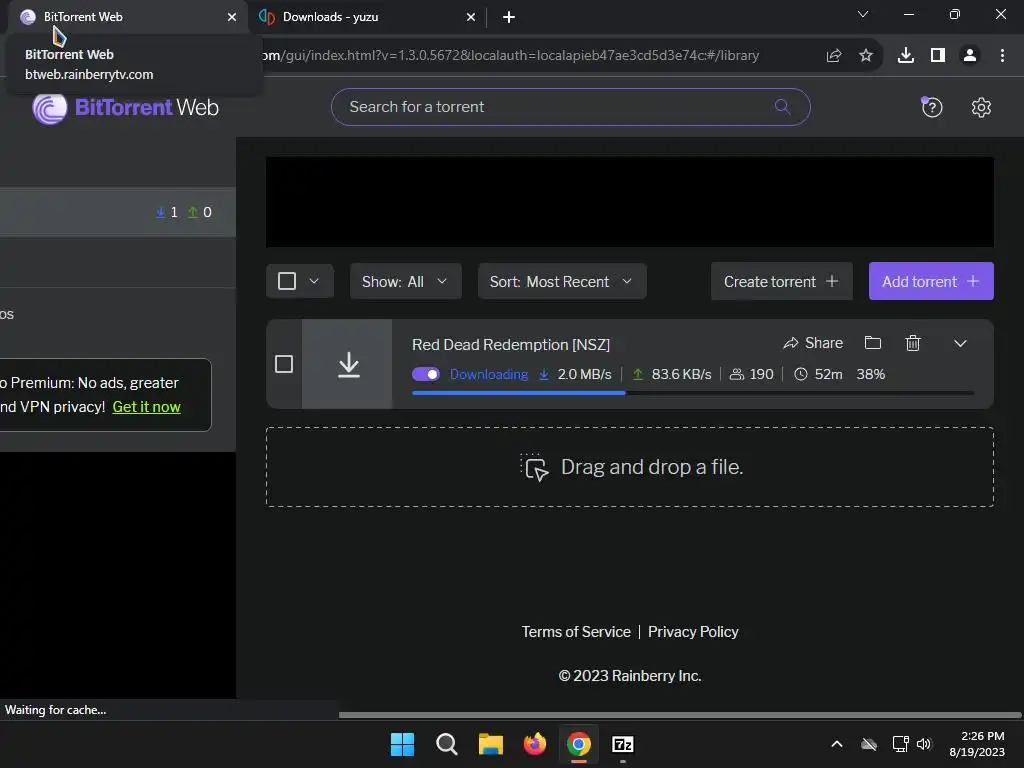The height and width of the screenshot is (768, 1024).
Task: Click the BitTorrent Web logo
Action: pyautogui.click(x=125, y=108)
